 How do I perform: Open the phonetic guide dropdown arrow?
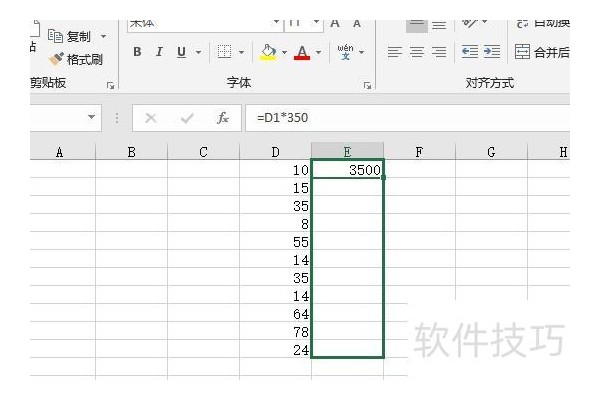pyautogui.click(x=361, y=52)
